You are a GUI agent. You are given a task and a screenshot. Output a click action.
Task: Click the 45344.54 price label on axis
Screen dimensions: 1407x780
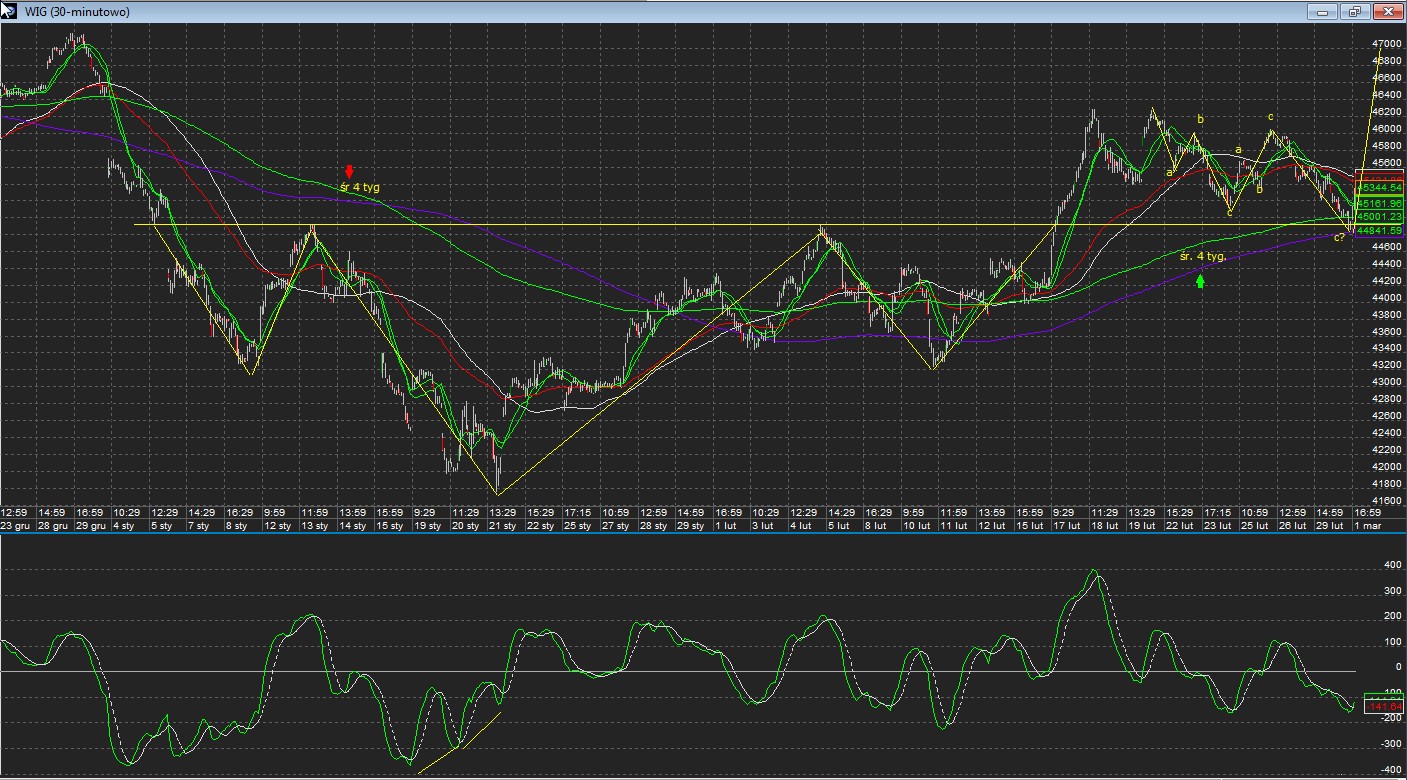(1380, 188)
